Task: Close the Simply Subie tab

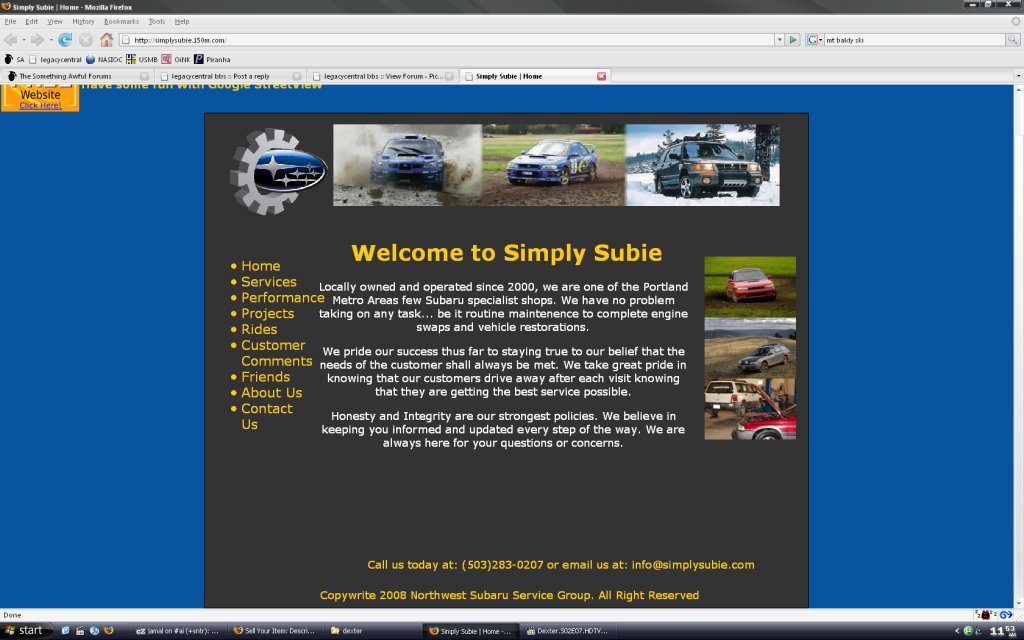Action: pyautogui.click(x=601, y=76)
